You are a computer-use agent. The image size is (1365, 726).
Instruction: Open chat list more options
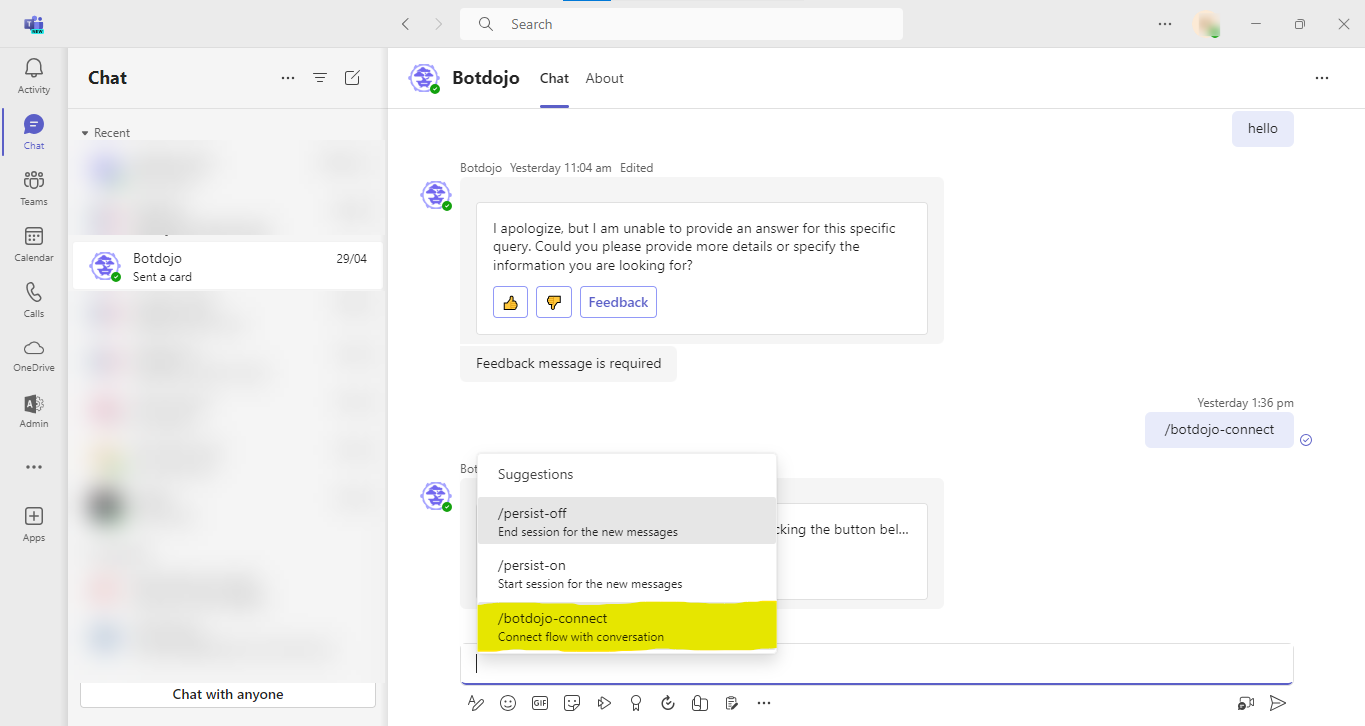pyautogui.click(x=288, y=78)
